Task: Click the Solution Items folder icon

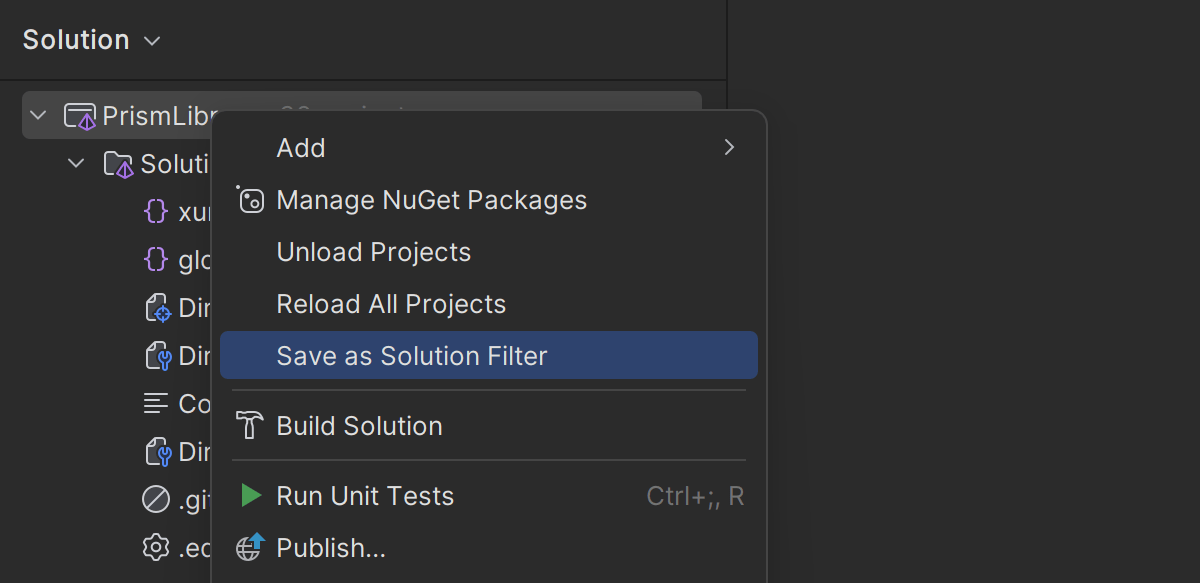Action: [118, 164]
